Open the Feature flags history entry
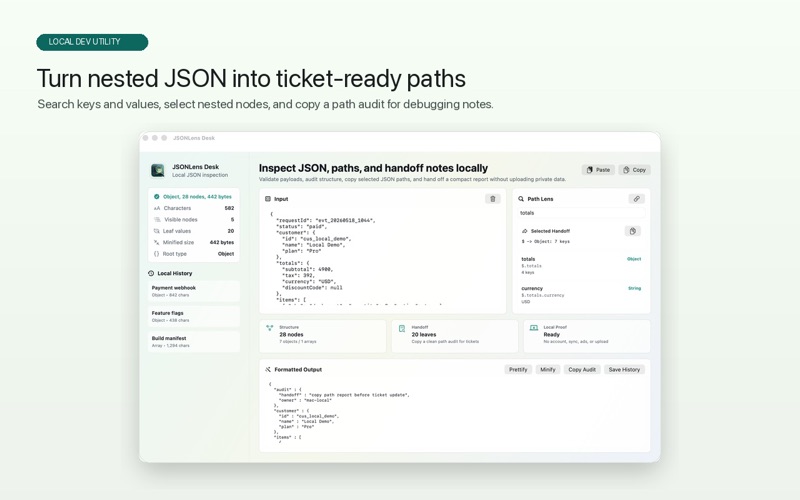The image size is (800, 500). [x=193, y=316]
